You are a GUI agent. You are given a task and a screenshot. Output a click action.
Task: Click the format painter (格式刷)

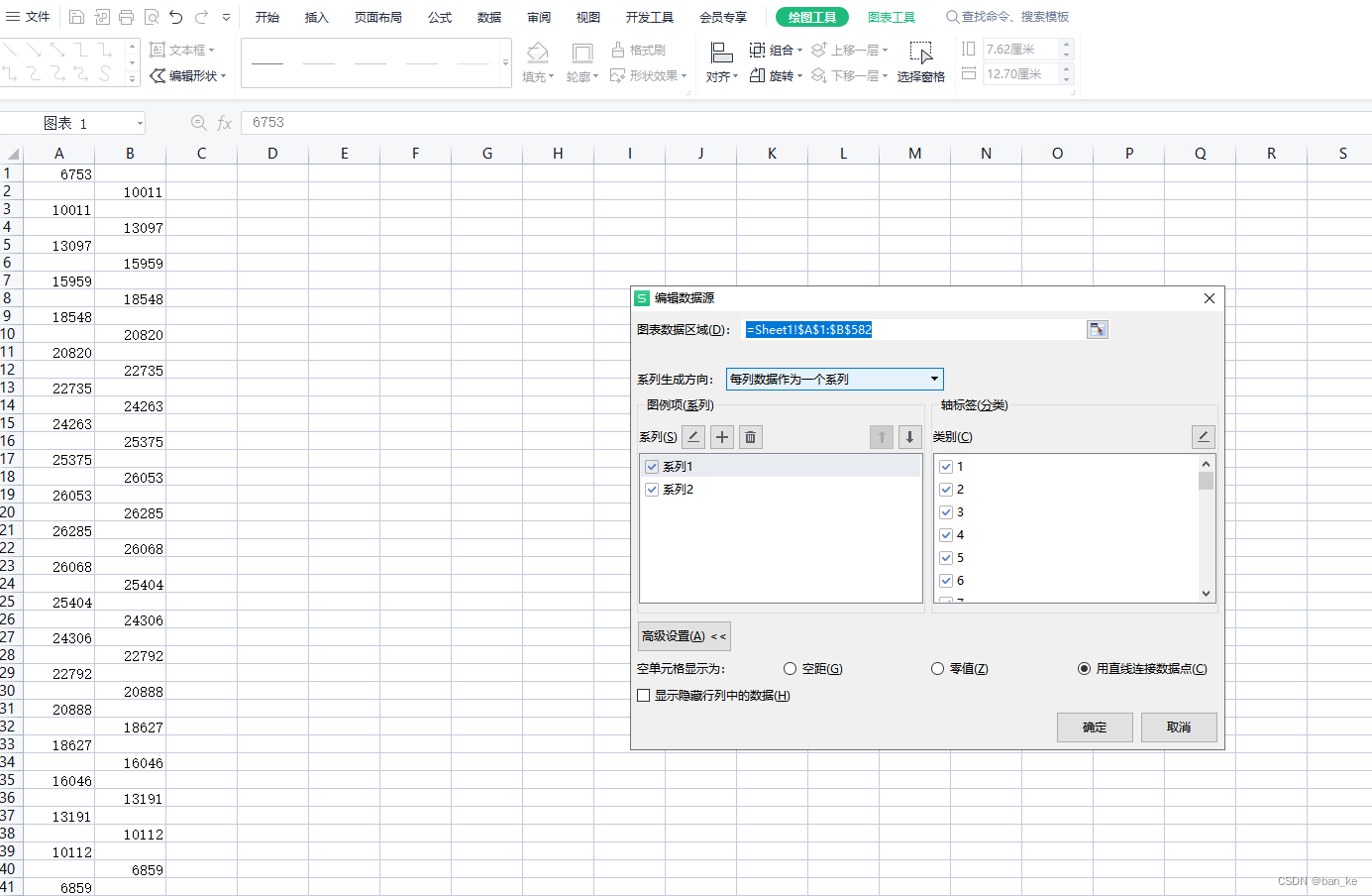tap(638, 50)
